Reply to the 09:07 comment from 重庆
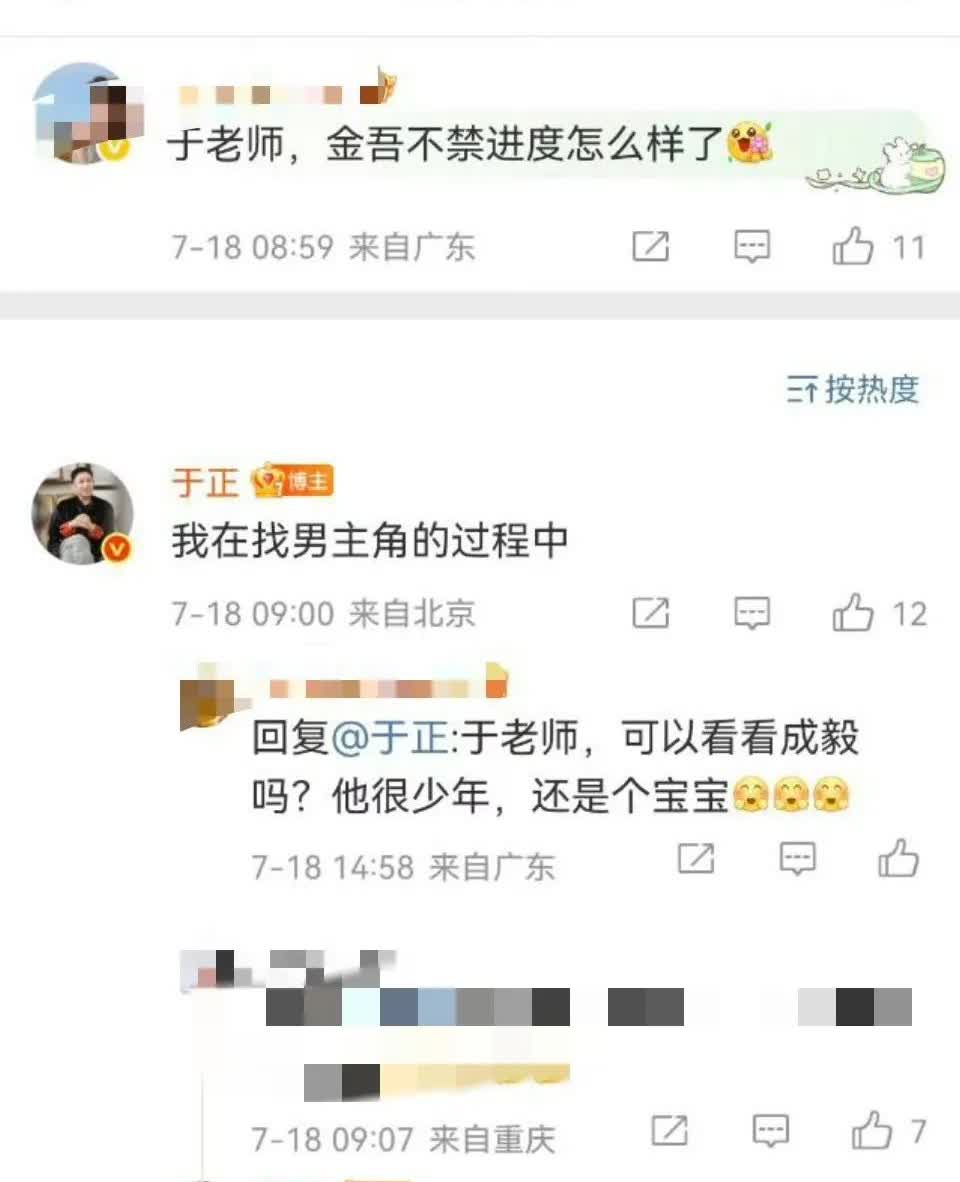Viewport: 960px width, 1182px height. (771, 1131)
